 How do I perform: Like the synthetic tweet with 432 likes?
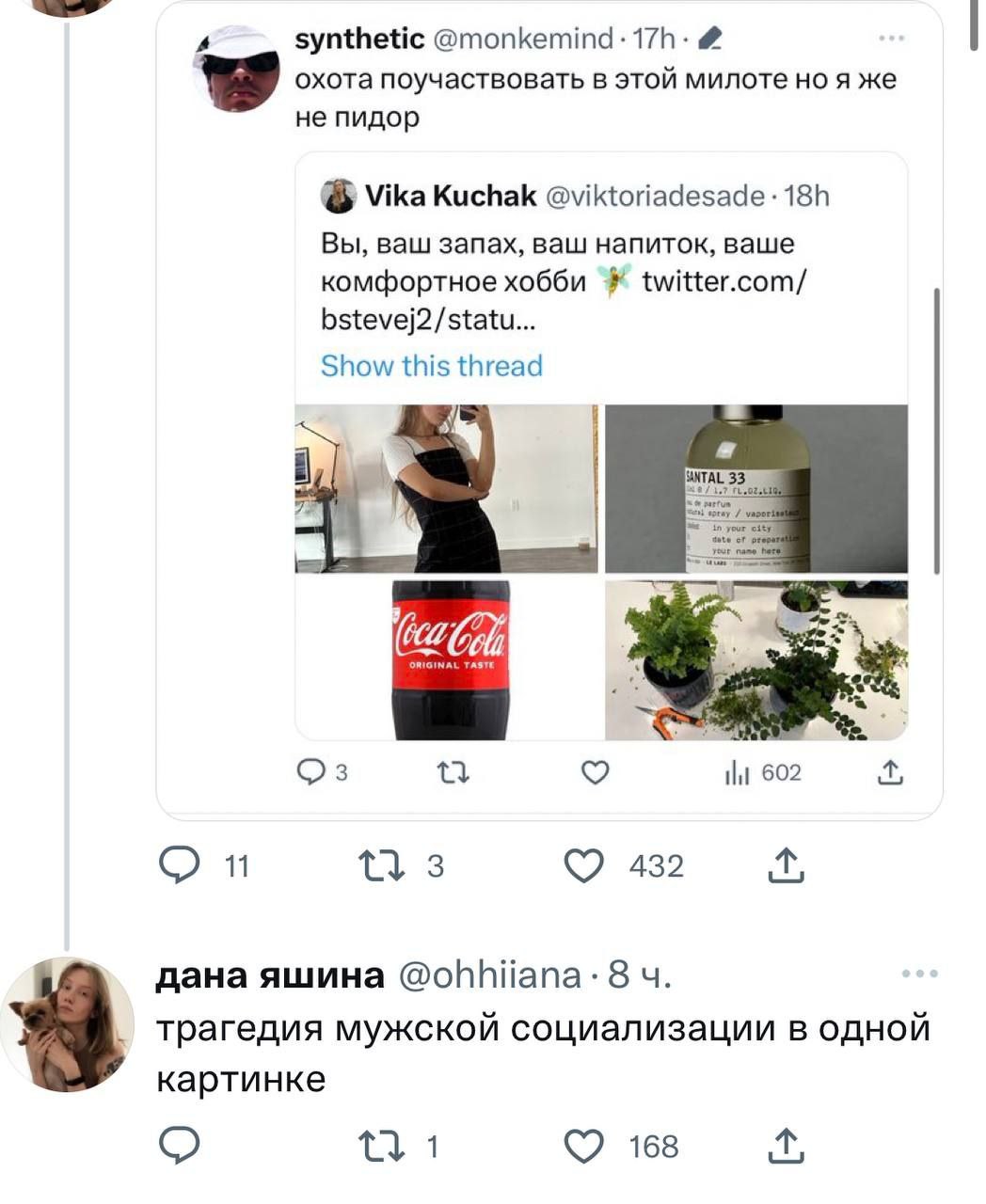coord(583,865)
